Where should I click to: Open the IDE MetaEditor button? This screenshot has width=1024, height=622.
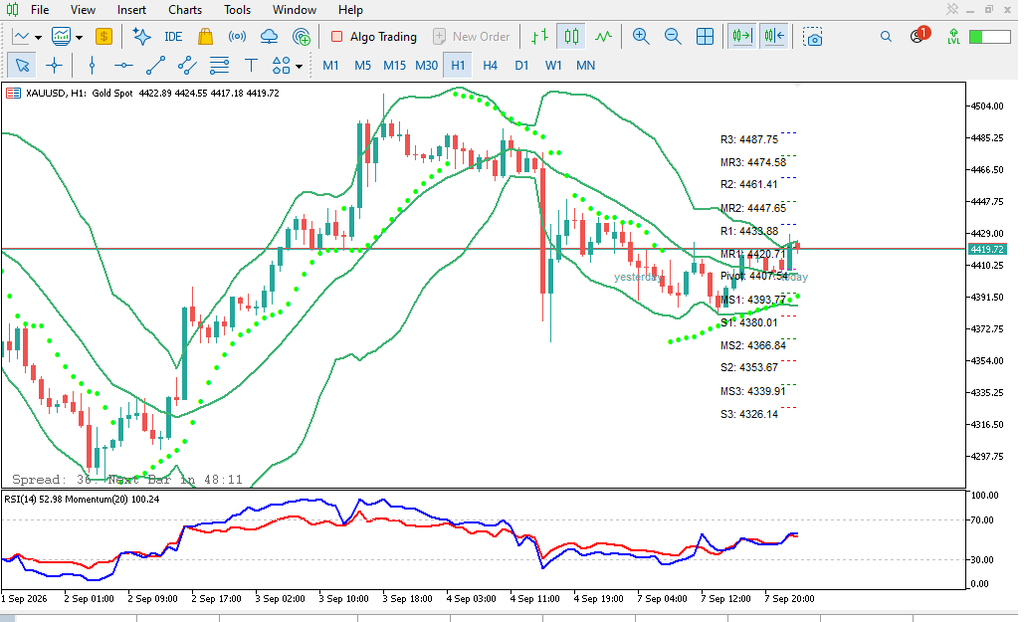173,37
